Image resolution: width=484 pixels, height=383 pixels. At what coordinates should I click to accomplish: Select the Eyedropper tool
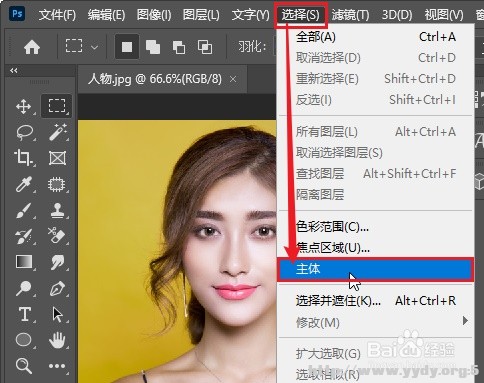pyautogui.click(x=24, y=184)
